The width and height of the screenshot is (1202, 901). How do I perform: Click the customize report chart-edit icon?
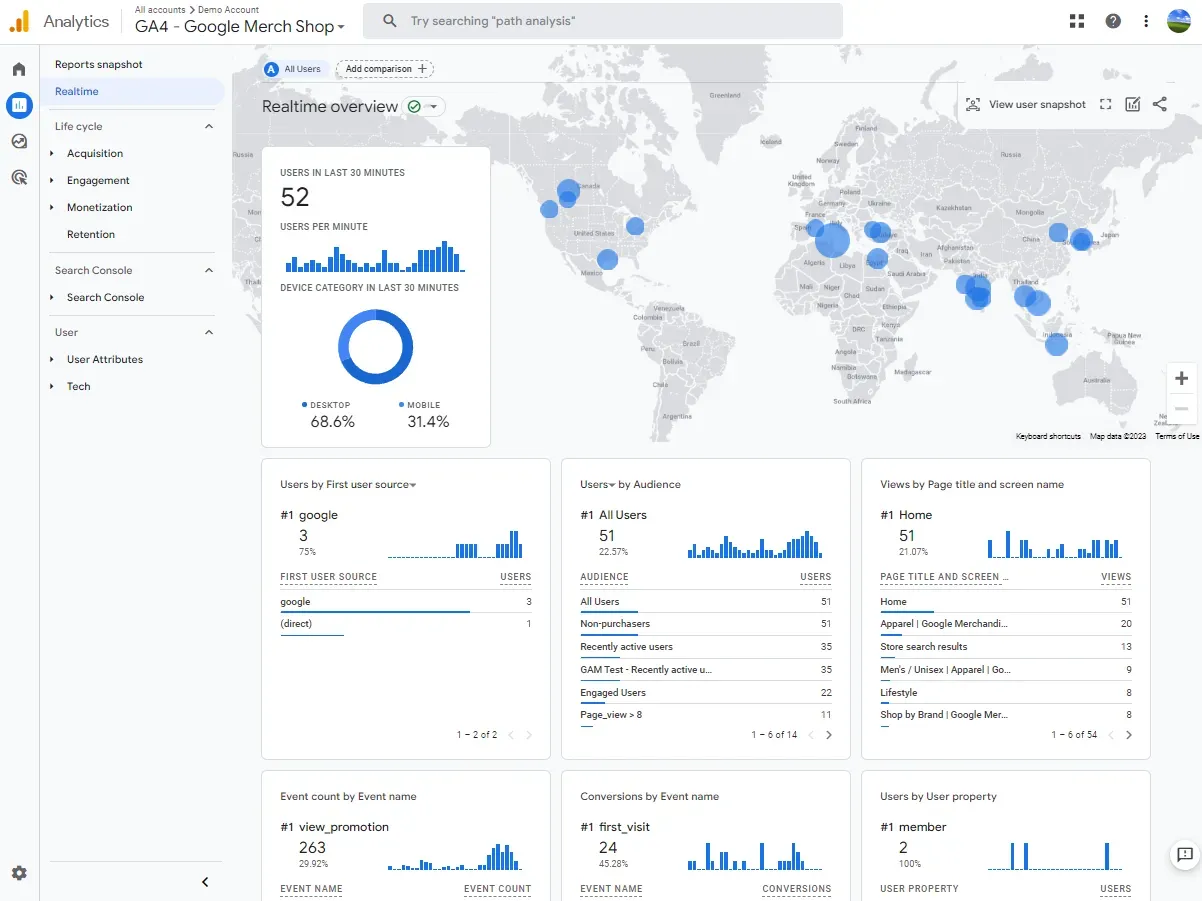(1133, 104)
